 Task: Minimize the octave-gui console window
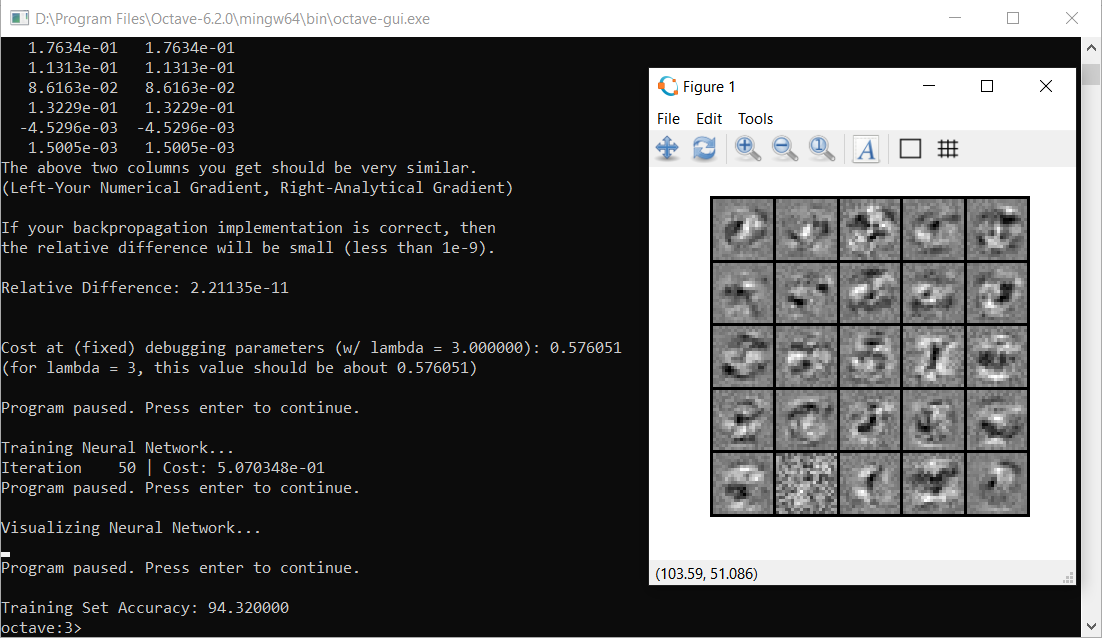pos(954,18)
